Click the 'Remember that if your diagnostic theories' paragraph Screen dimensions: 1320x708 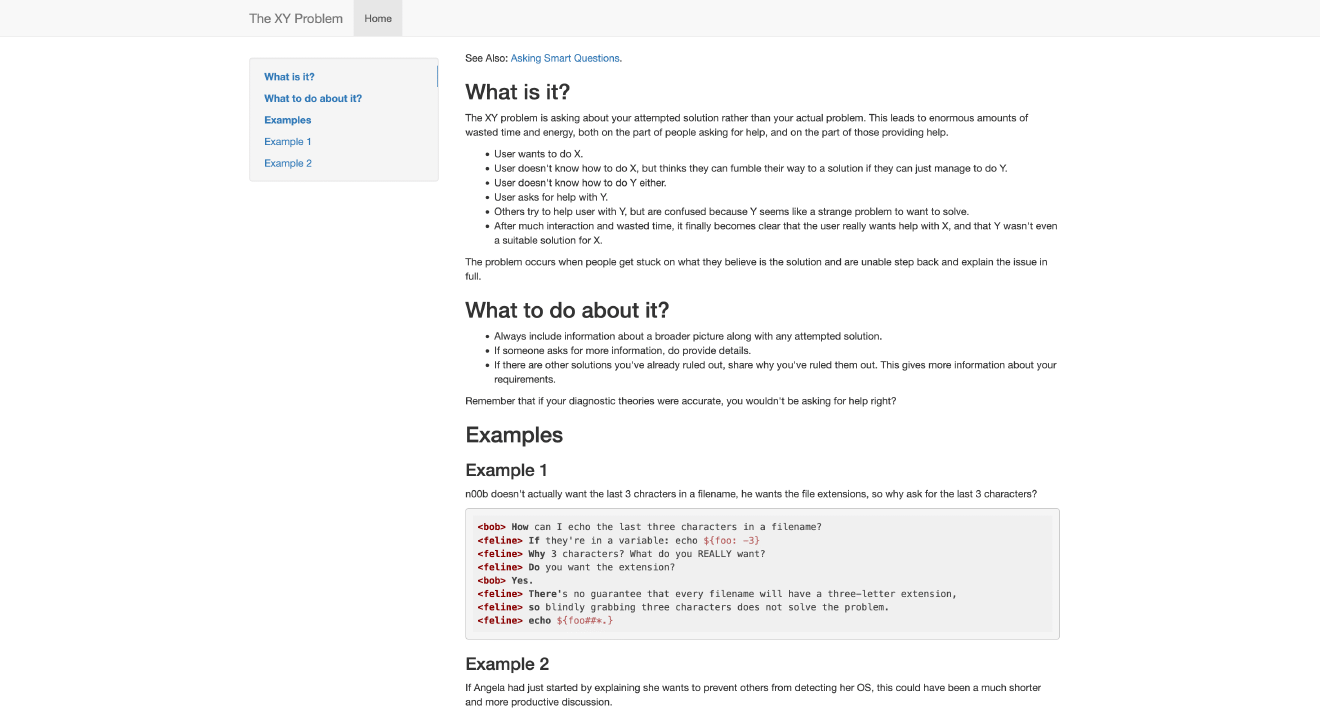pyautogui.click(x=680, y=401)
